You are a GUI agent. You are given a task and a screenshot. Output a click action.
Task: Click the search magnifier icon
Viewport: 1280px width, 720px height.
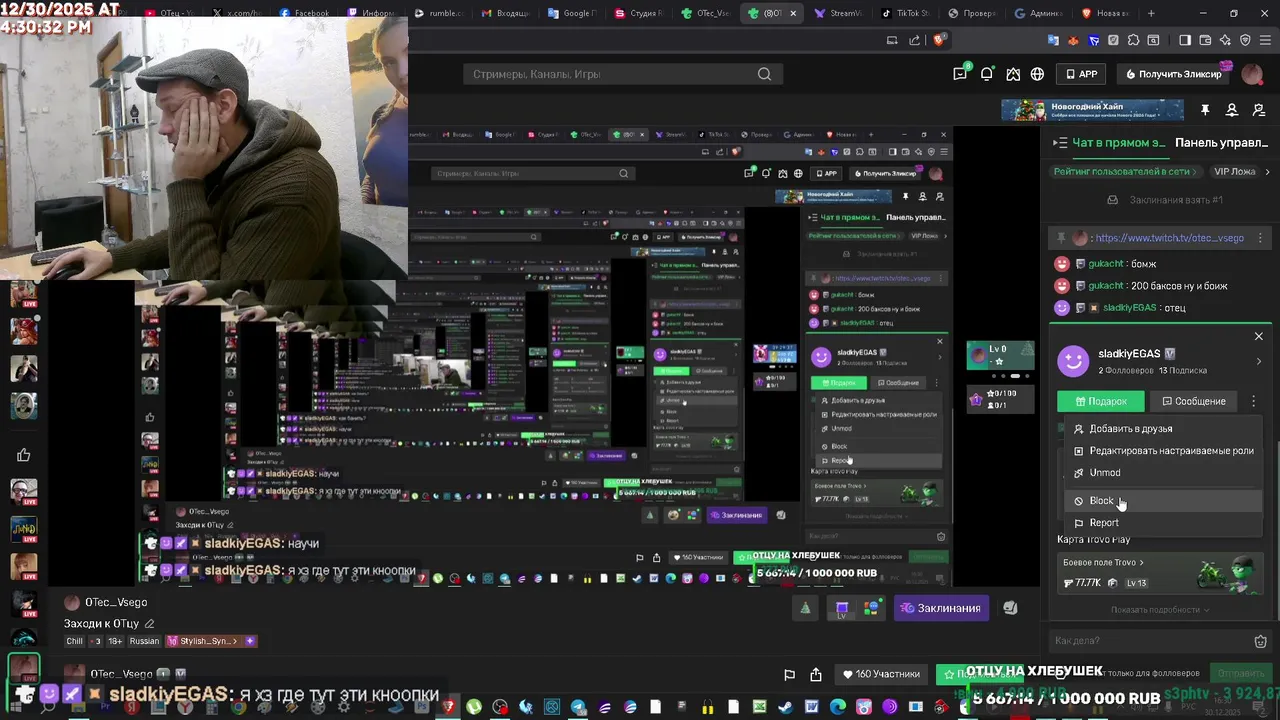click(765, 74)
